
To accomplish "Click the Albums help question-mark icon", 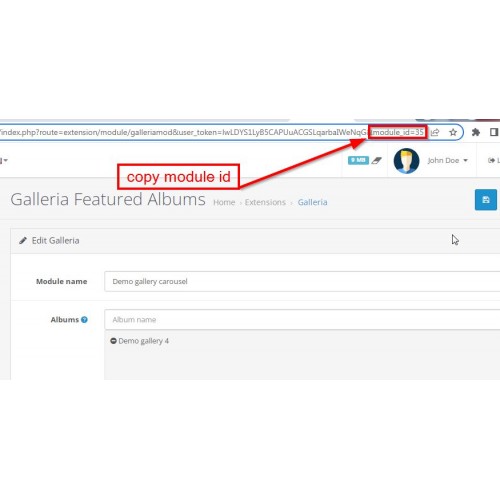I will [x=84, y=320].
